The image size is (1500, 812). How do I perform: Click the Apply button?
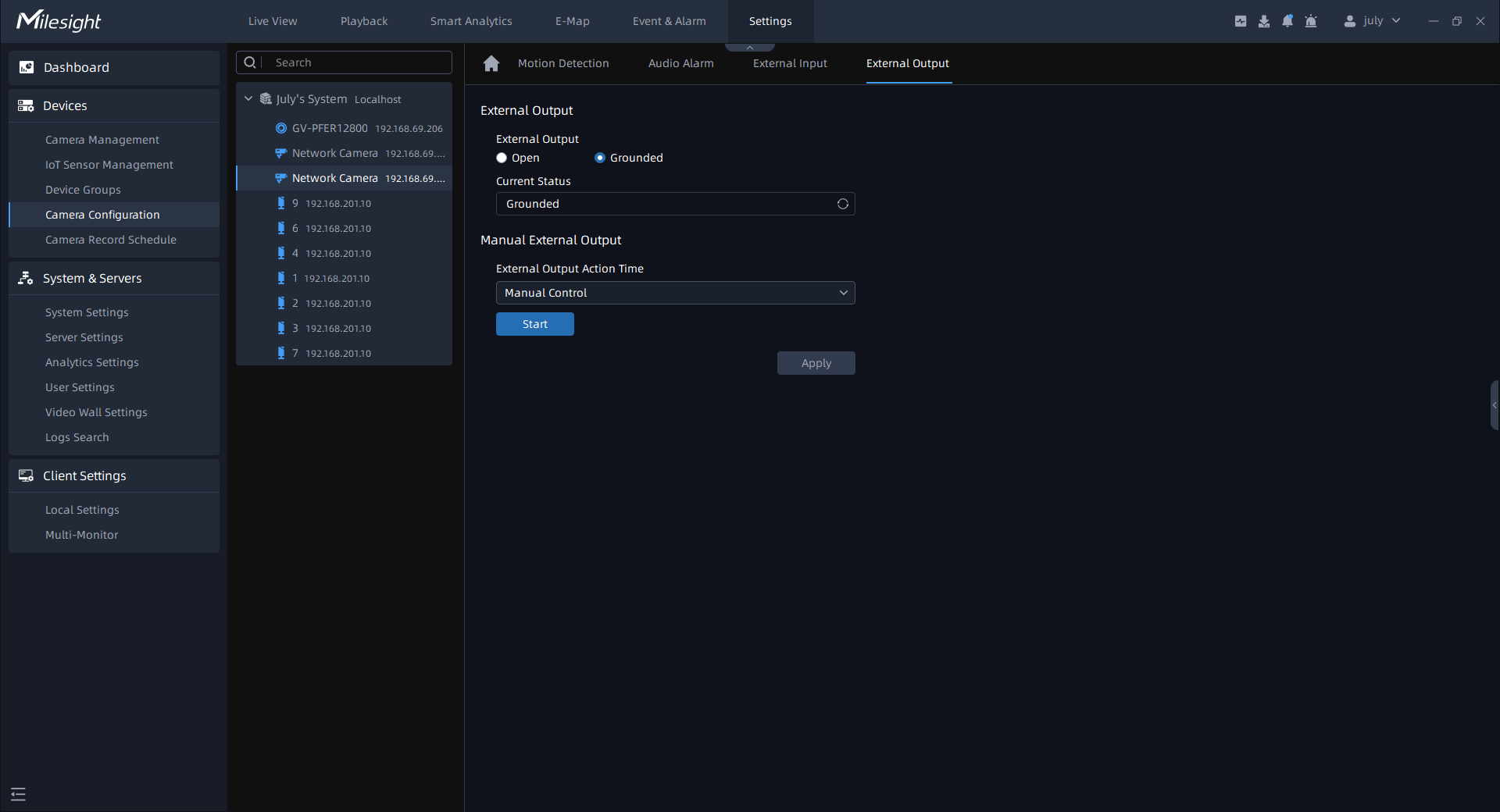[816, 363]
